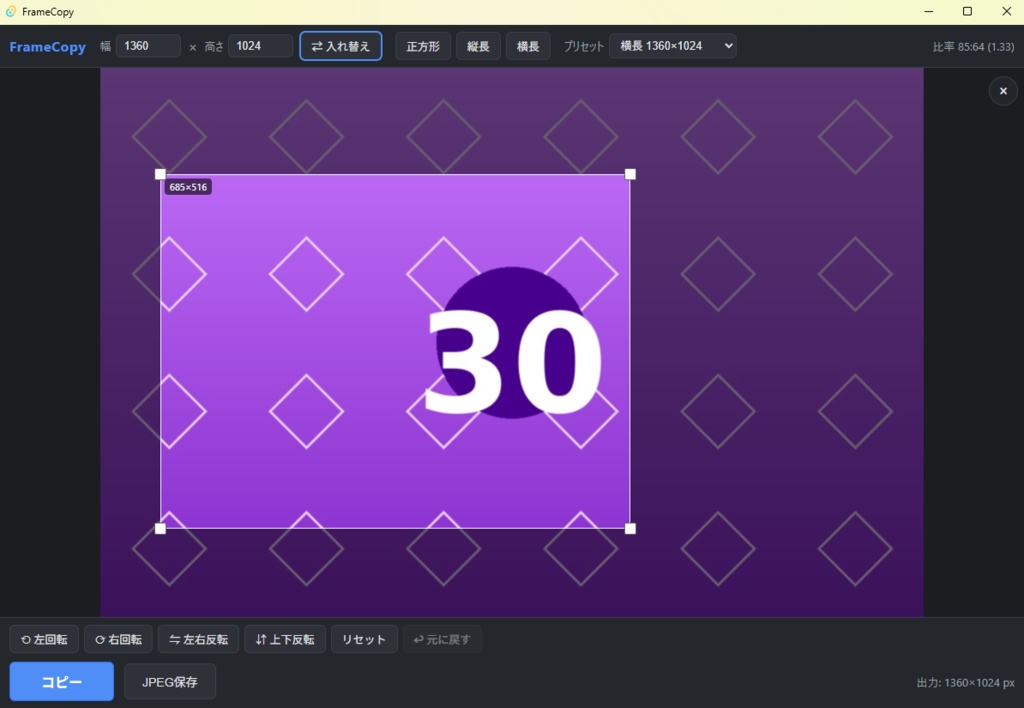Viewport: 1024px width, 708px height.
Task: Click the 入れ替え swap dimensions button
Action: coord(341,46)
